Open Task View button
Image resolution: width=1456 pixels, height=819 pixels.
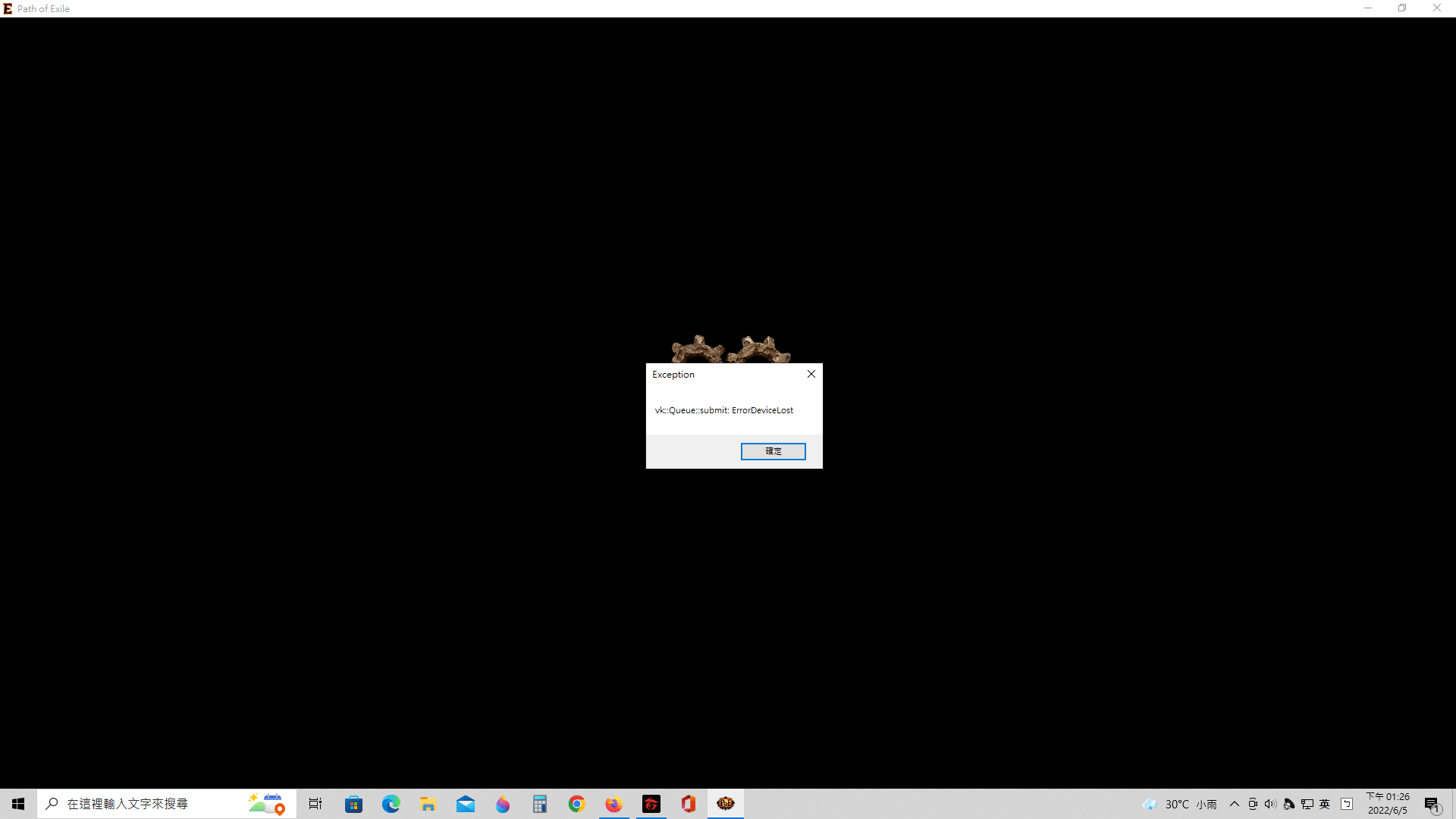pos(315,804)
